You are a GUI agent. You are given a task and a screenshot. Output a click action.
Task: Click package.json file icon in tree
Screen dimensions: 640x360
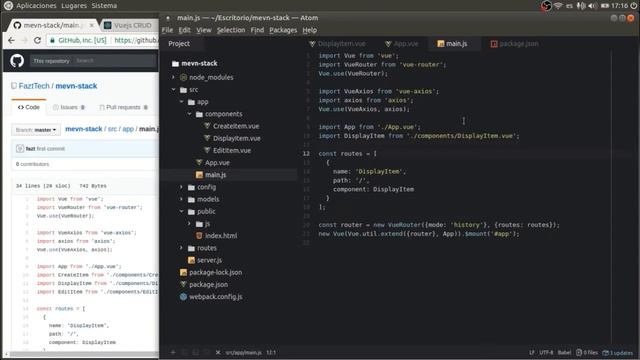[183, 284]
